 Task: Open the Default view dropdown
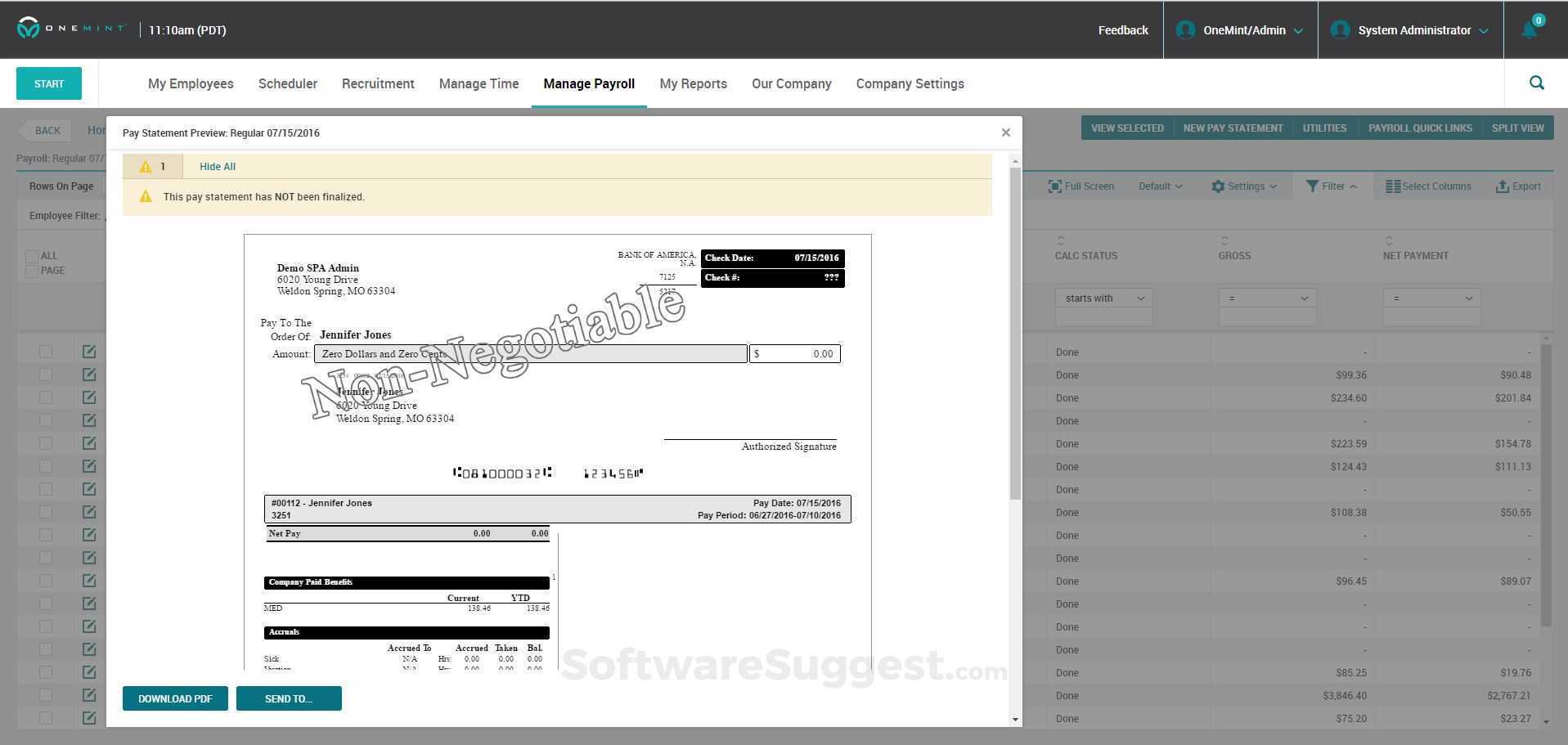click(1161, 186)
